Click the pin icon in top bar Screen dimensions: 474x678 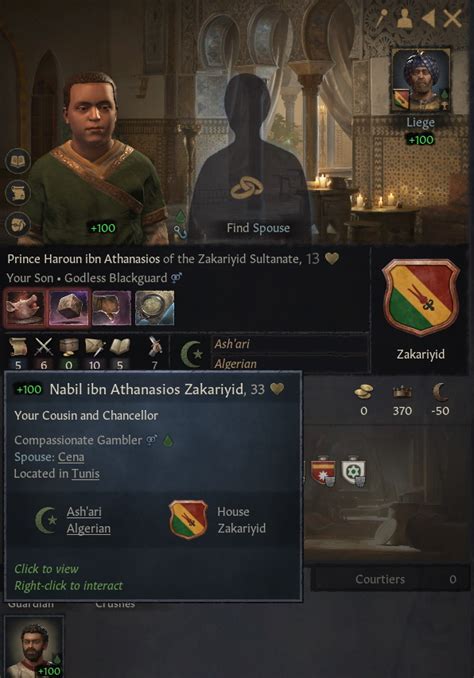[381, 19]
